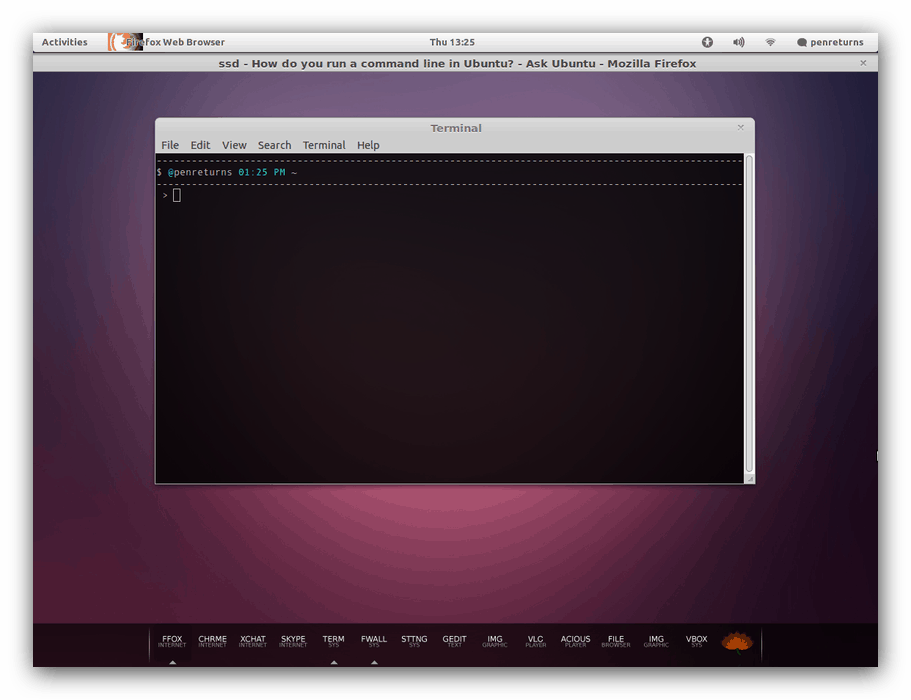Open FILE Browser dock launcher
This screenshot has height=700, width=911.
[x=616, y=641]
